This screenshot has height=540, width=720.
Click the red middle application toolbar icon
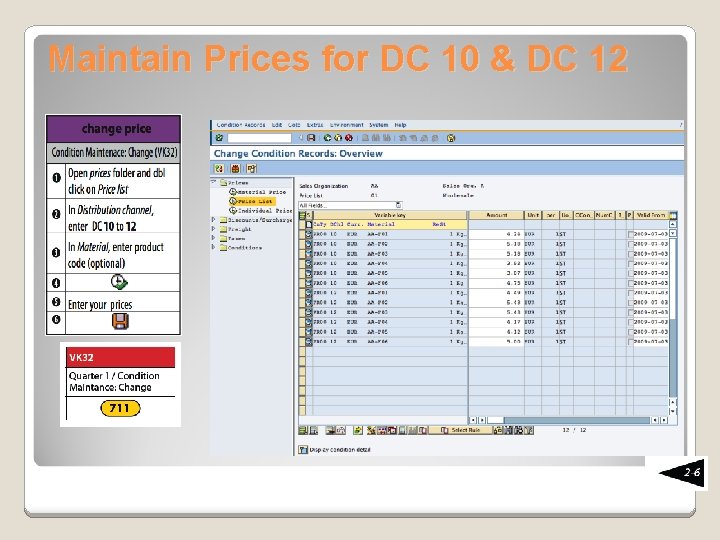(235, 169)
